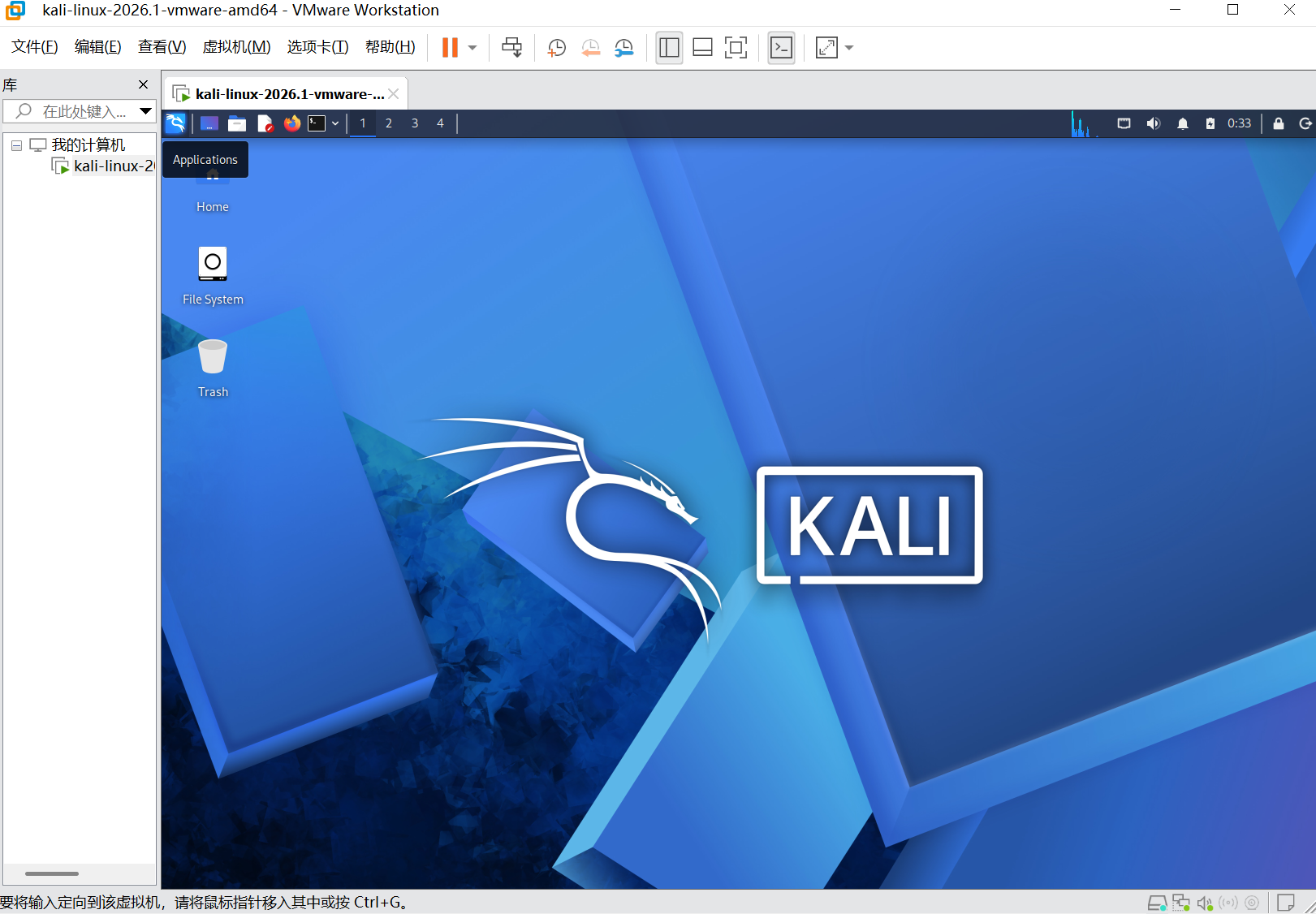
Task: Open the 编辑(E) menu
Action: click(98, 47)
